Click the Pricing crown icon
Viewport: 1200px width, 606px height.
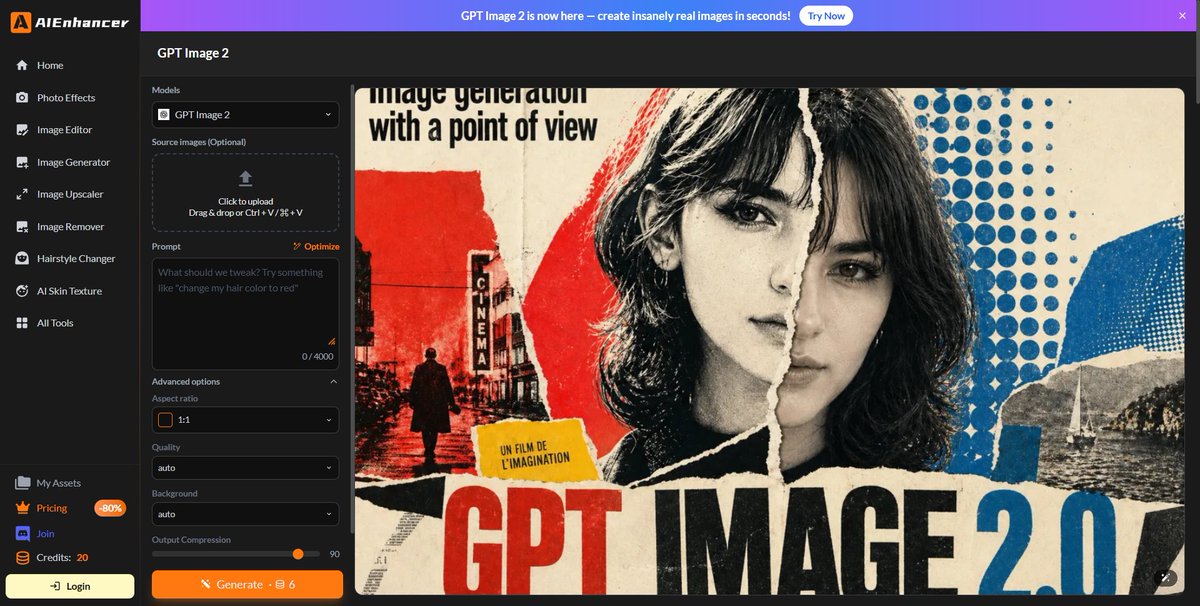coord(22,508)
